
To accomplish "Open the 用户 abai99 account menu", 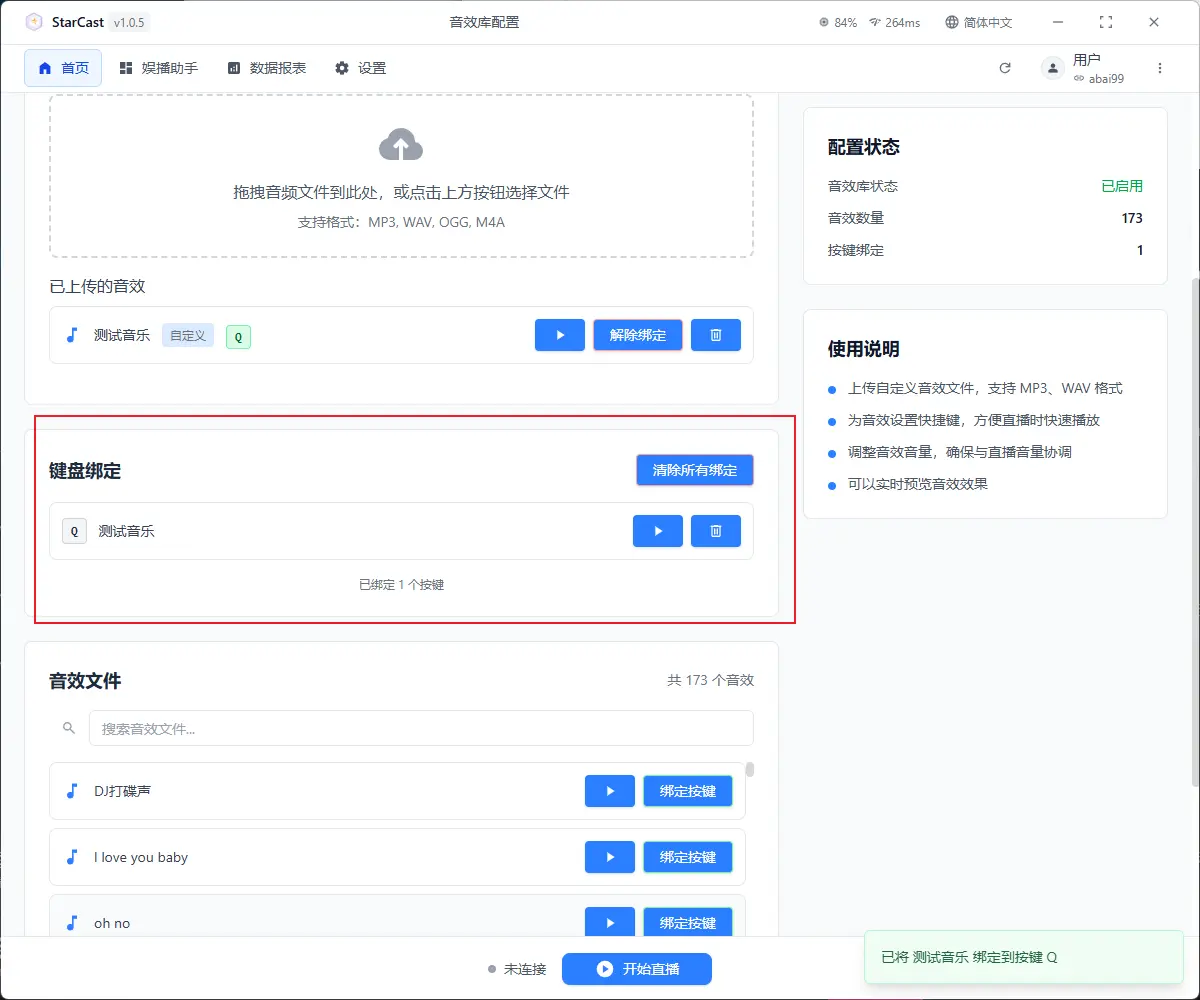I will pyautogui.click(x=1084, y=68).
